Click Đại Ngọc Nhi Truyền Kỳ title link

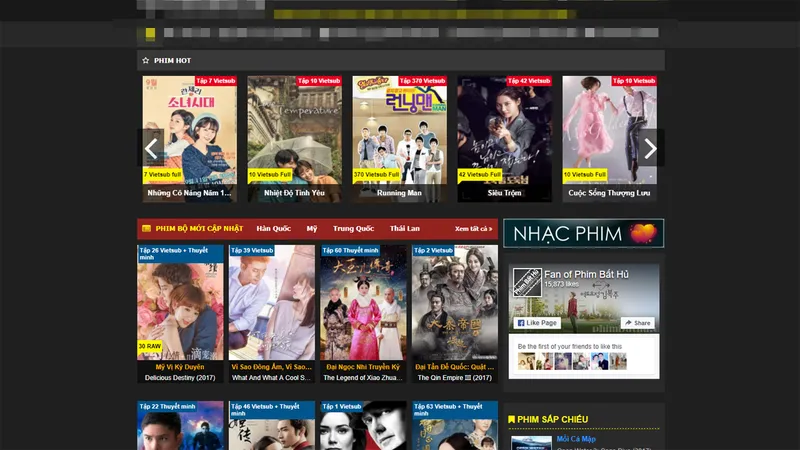[363, 367]
